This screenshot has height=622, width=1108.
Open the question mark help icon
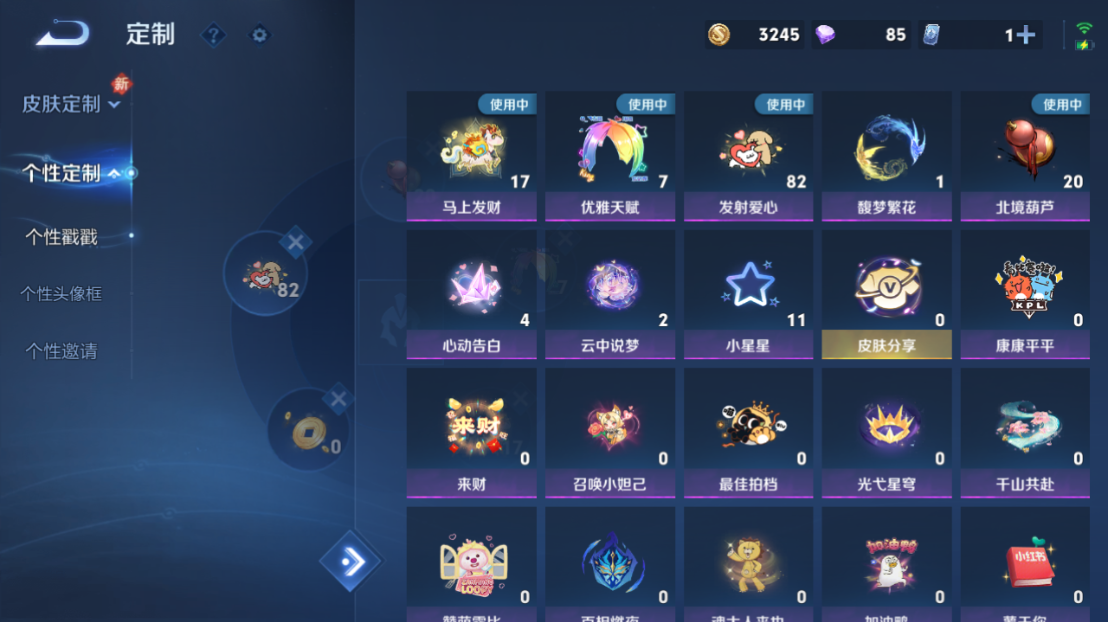pyautogui.click(x=213, y=35)
